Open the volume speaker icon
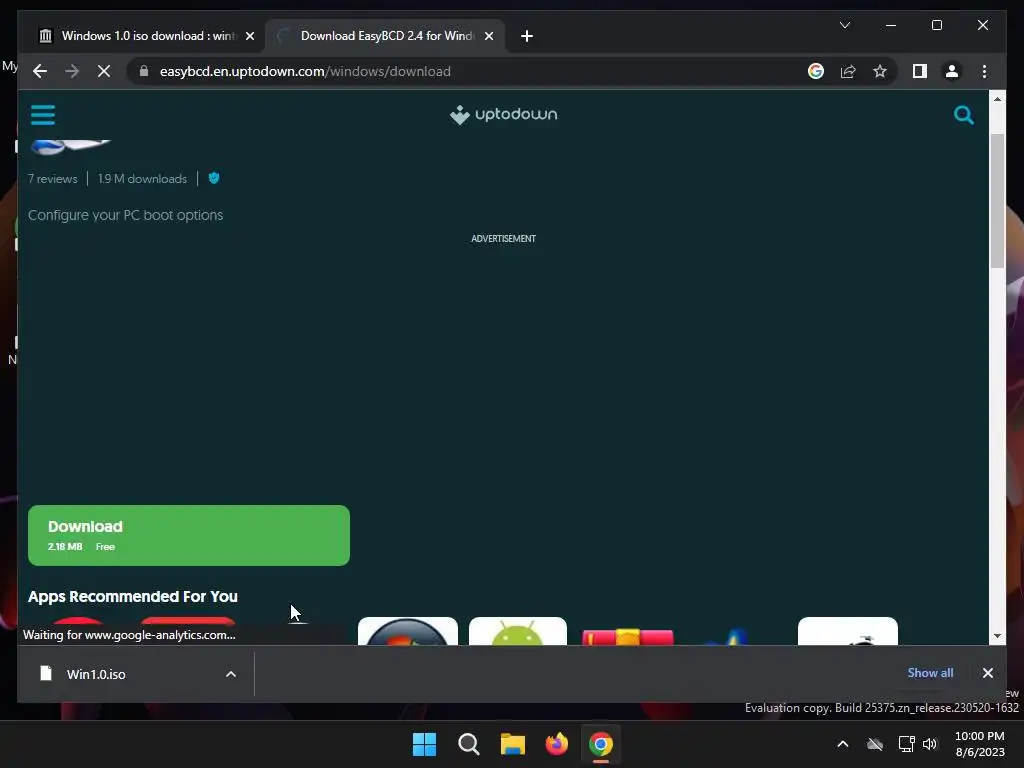The height and width of the screenshot is (768, 1024). [930, 744]
